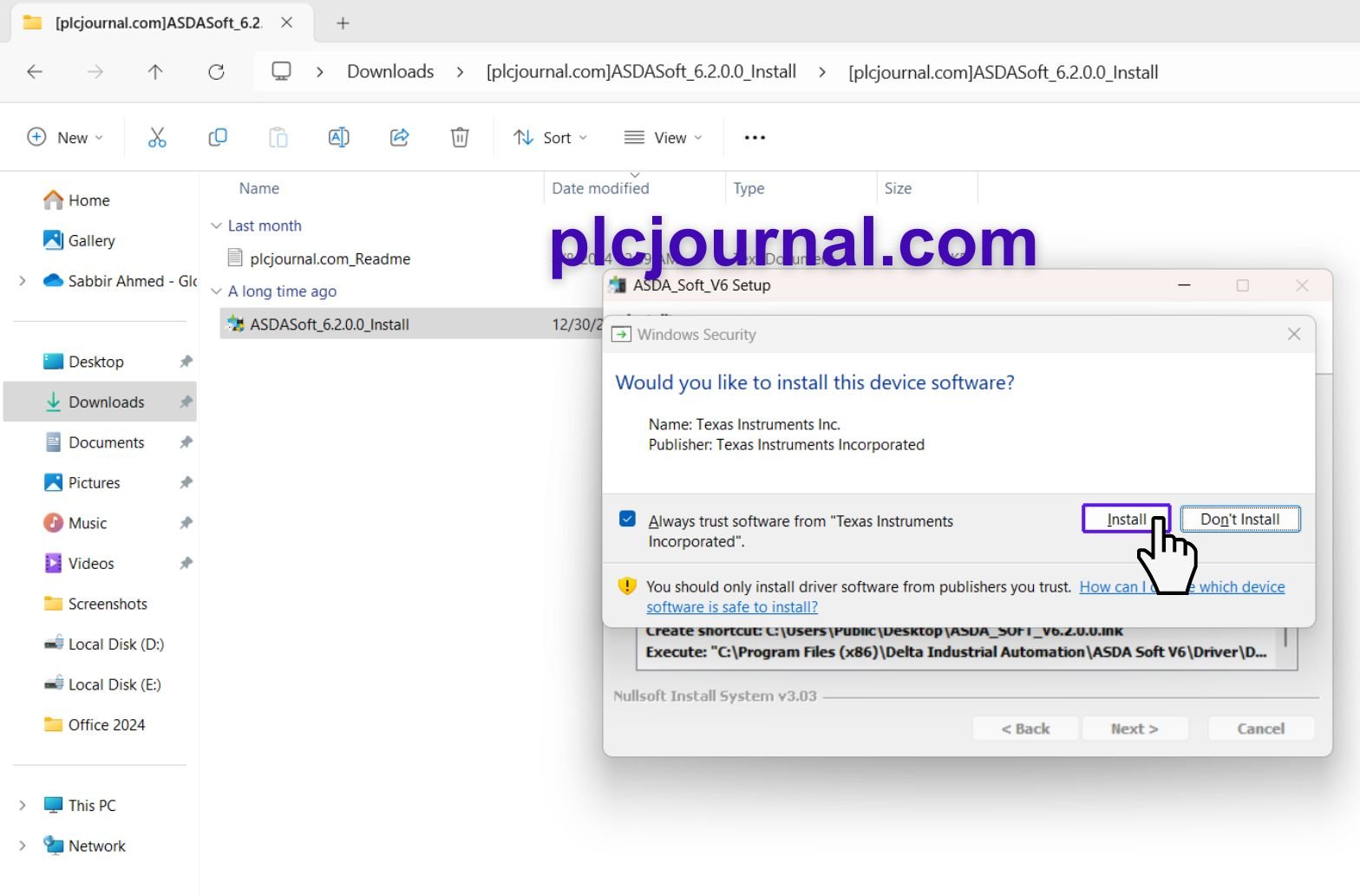
Task: Uncheck Always trust Texas Instruments checkbox
Action: click(x=628, y=519)
